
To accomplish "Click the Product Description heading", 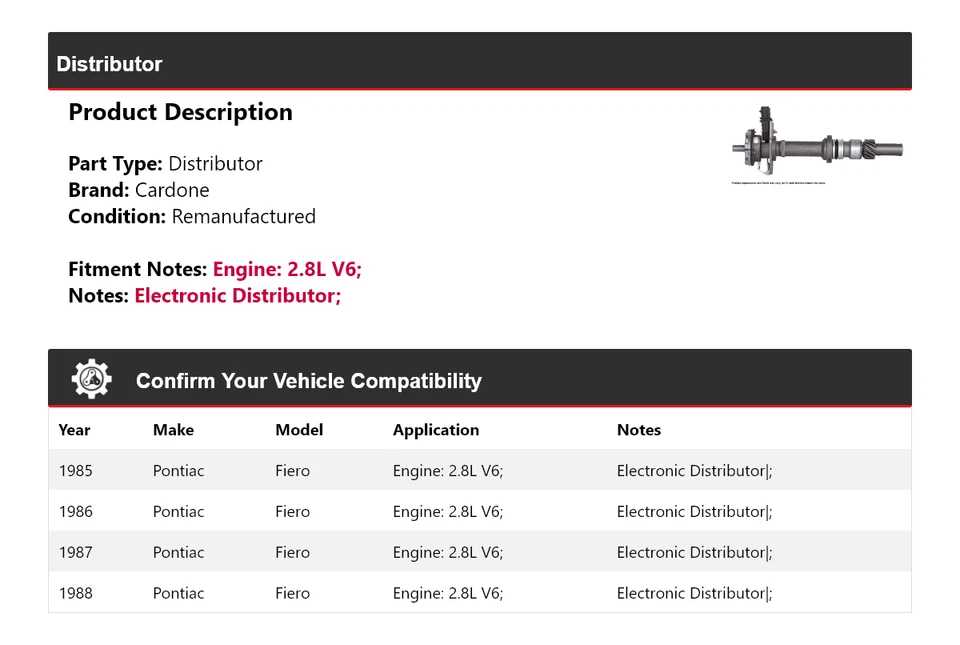I will tap(180, 112).
